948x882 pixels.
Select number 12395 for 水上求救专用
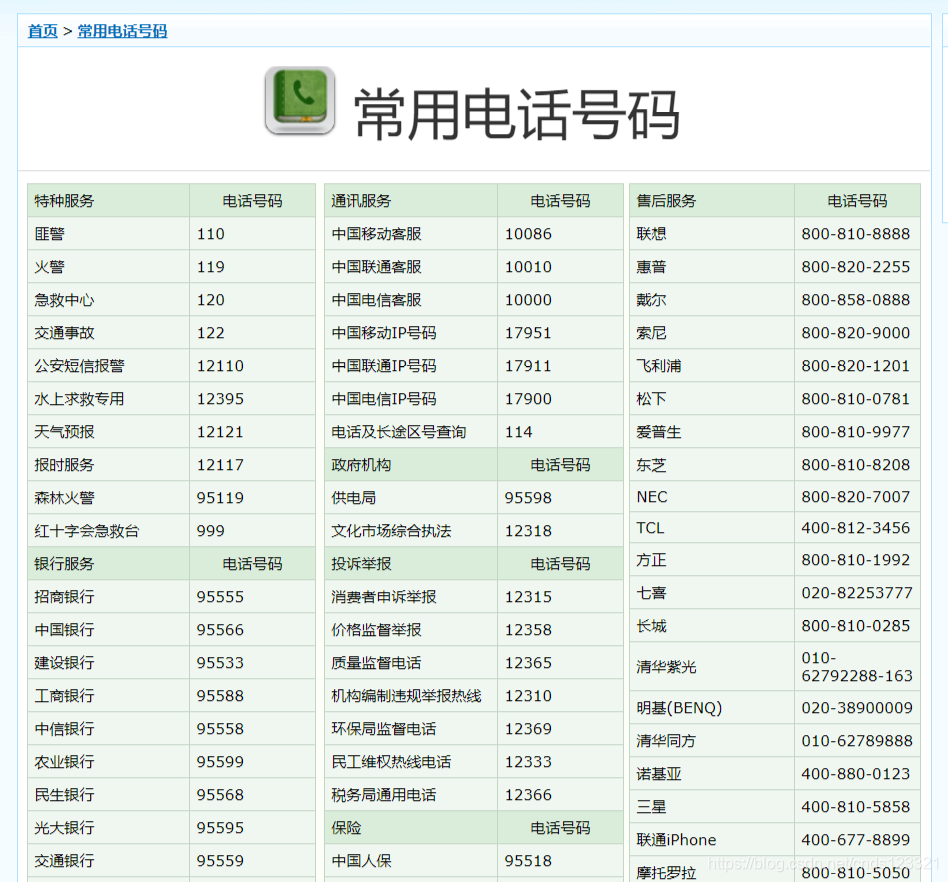point(220,399)
